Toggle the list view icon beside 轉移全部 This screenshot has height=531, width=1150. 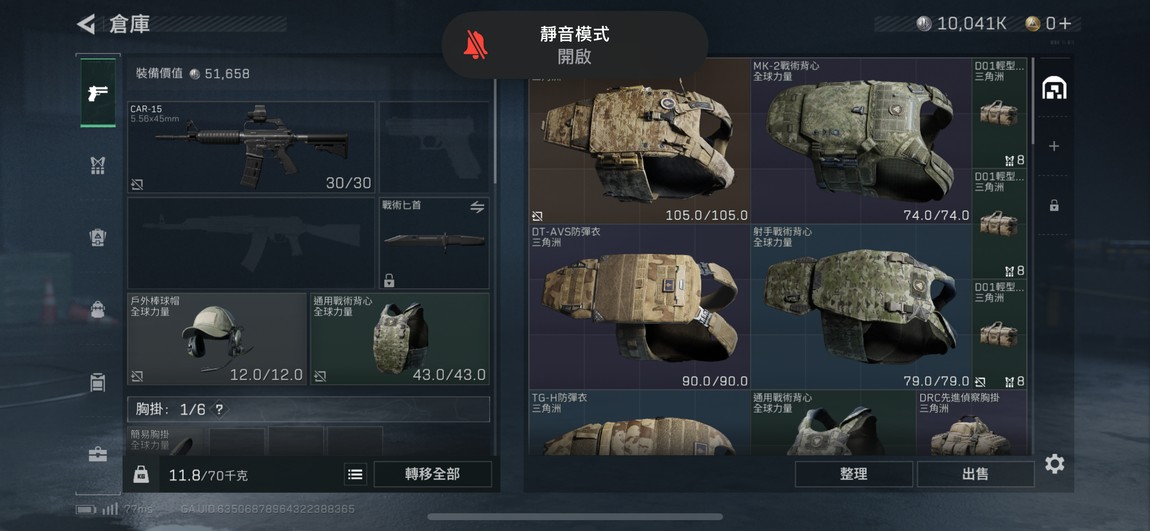(x=355, y=475)
